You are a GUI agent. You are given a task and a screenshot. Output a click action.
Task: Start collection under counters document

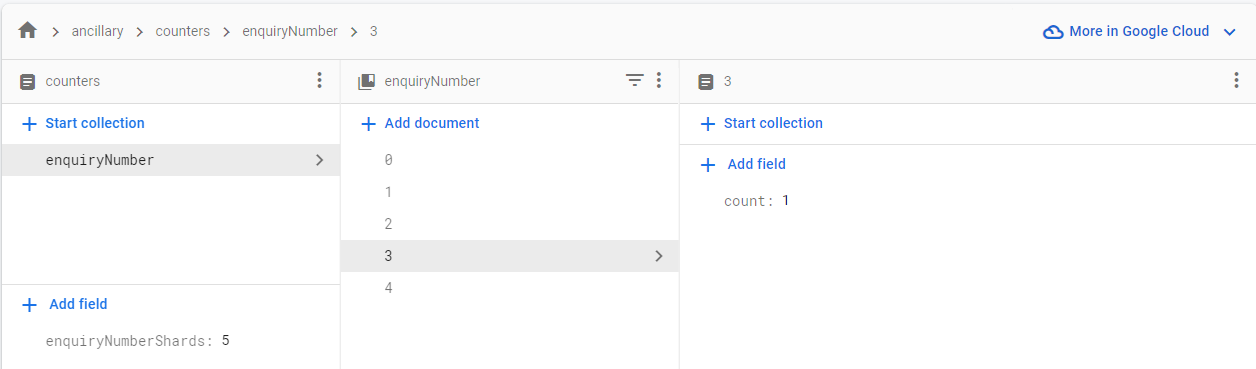pyautogui.click(x=83, y=123)
